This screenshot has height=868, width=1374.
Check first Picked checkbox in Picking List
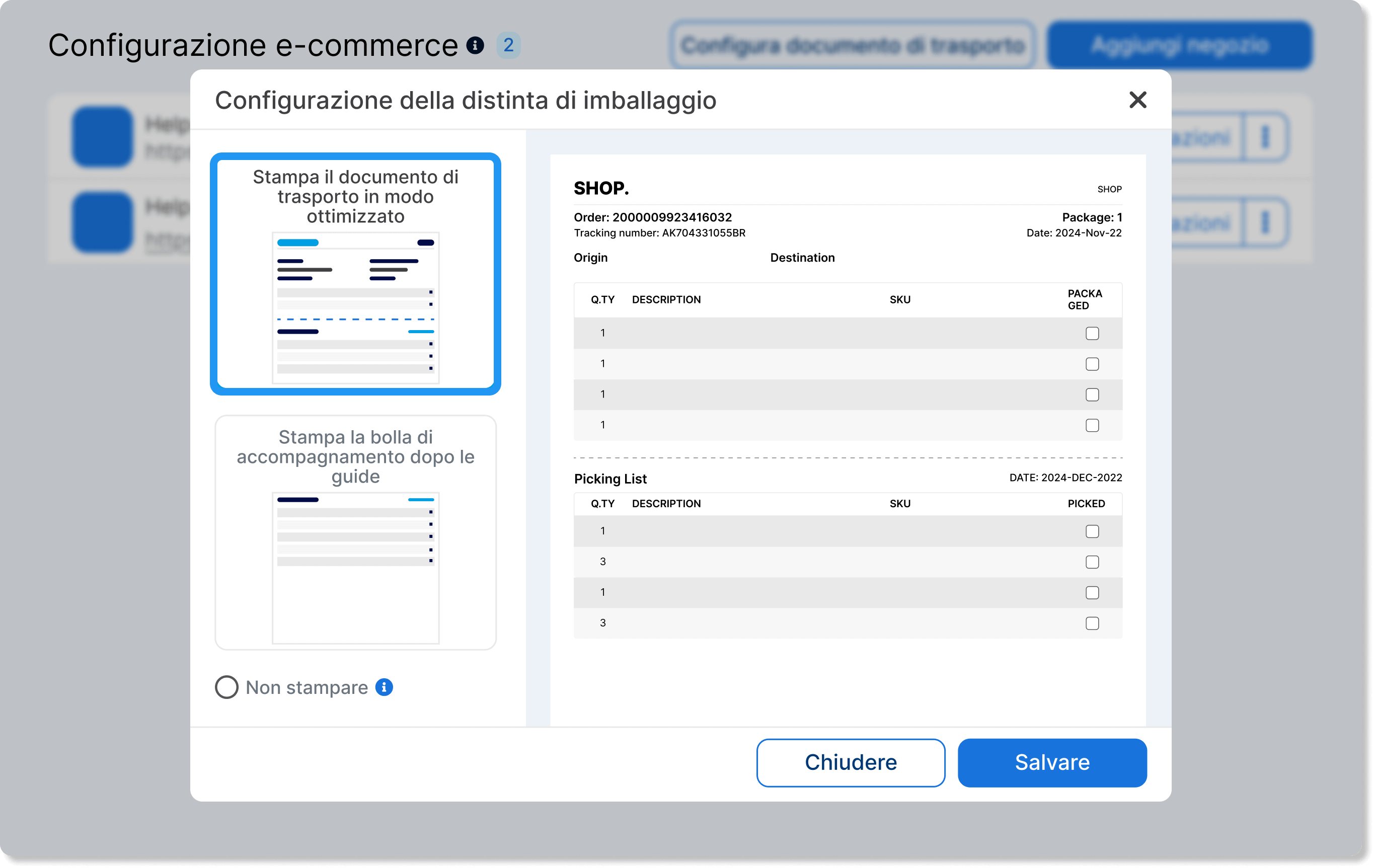coord(1092,531)
